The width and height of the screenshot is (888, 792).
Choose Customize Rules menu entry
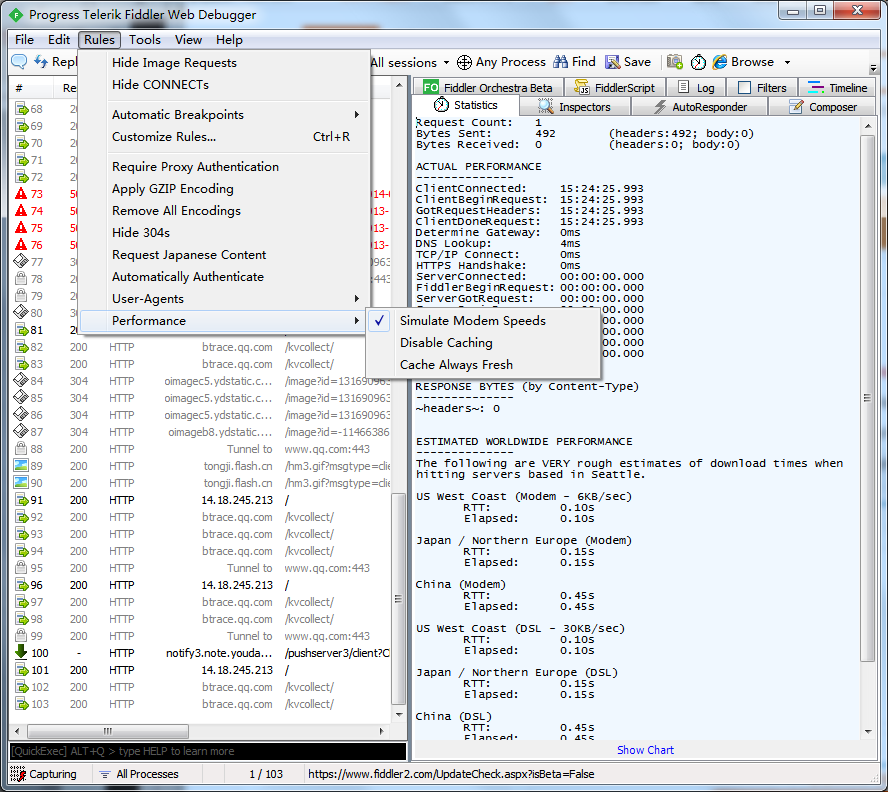tap(223, 137)
